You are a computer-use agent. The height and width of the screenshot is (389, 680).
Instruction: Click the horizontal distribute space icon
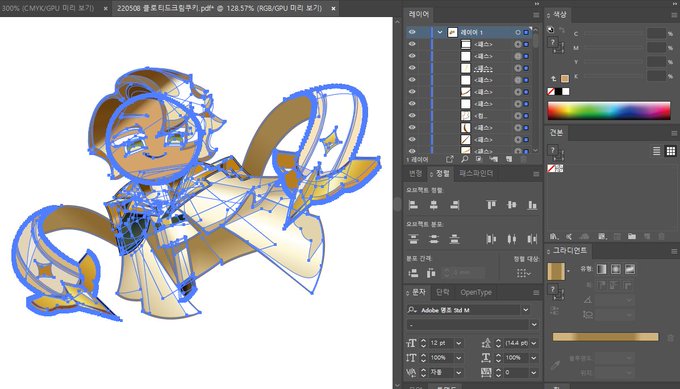coord(431,273)
